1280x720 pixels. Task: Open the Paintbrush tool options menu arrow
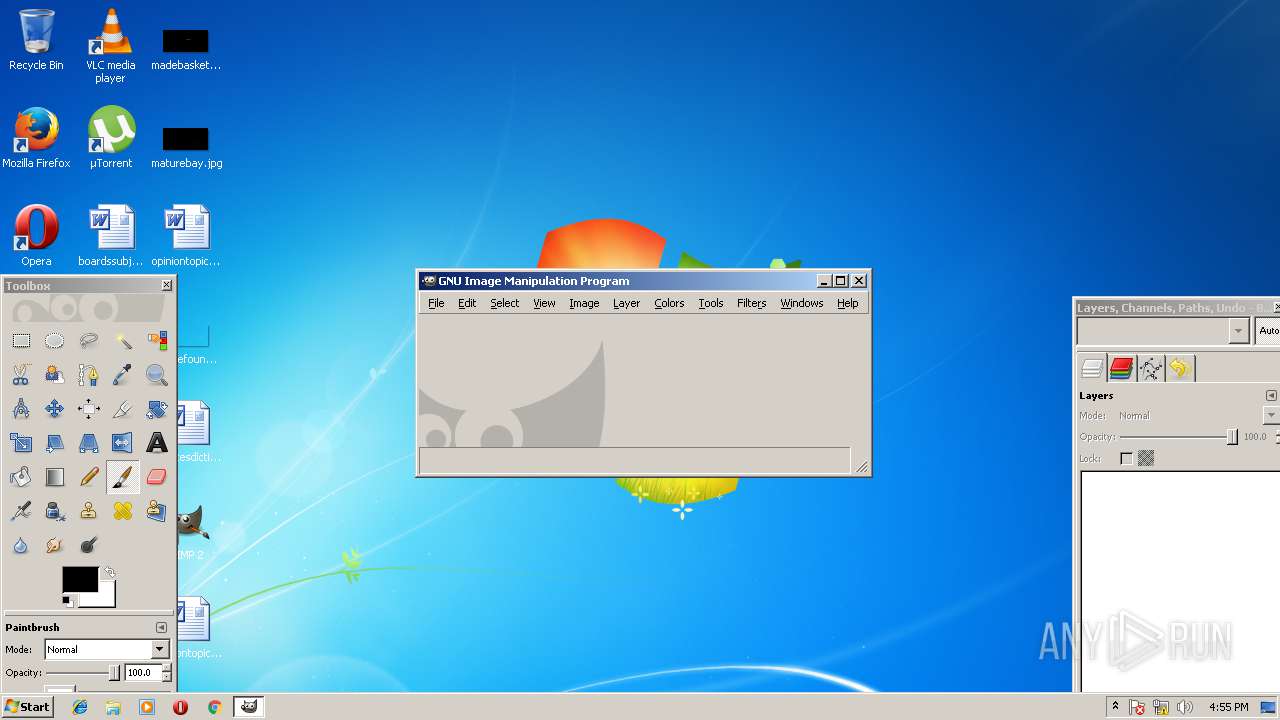coord(161,627)
